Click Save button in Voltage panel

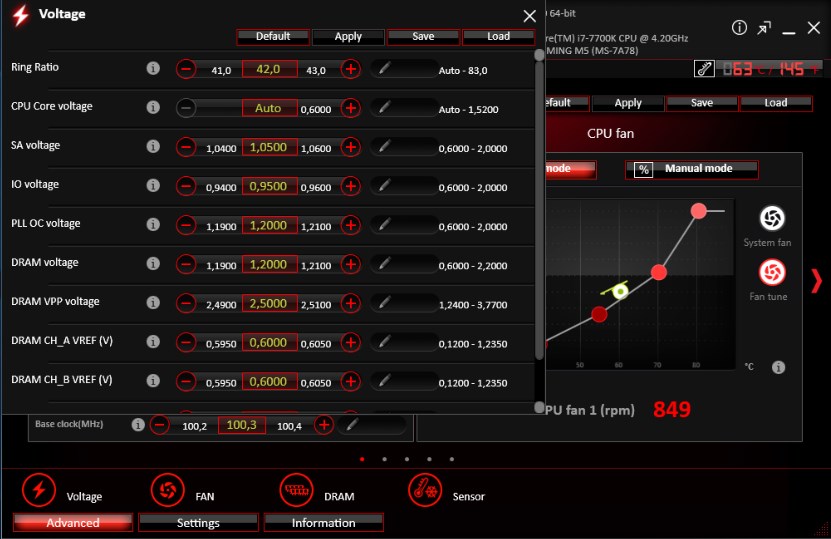(423, 37)
